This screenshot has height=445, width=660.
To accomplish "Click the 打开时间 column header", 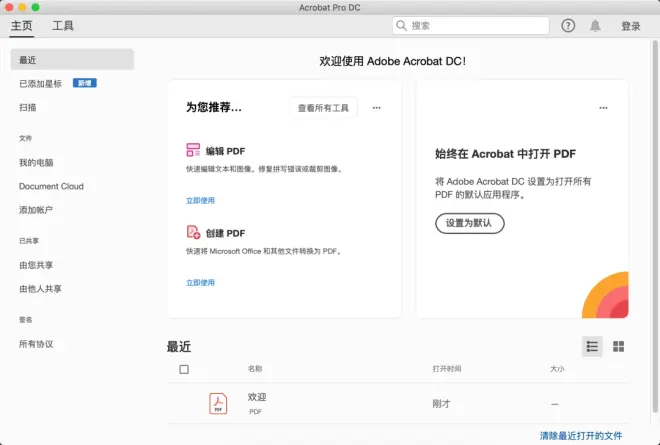I will pyautogui.click(x=447, y=369).
